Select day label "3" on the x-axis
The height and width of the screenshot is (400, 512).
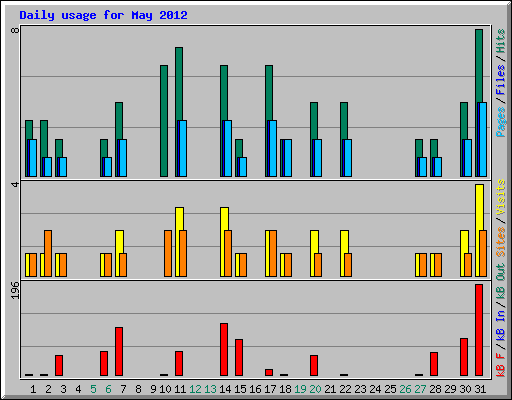click(63, 389)
